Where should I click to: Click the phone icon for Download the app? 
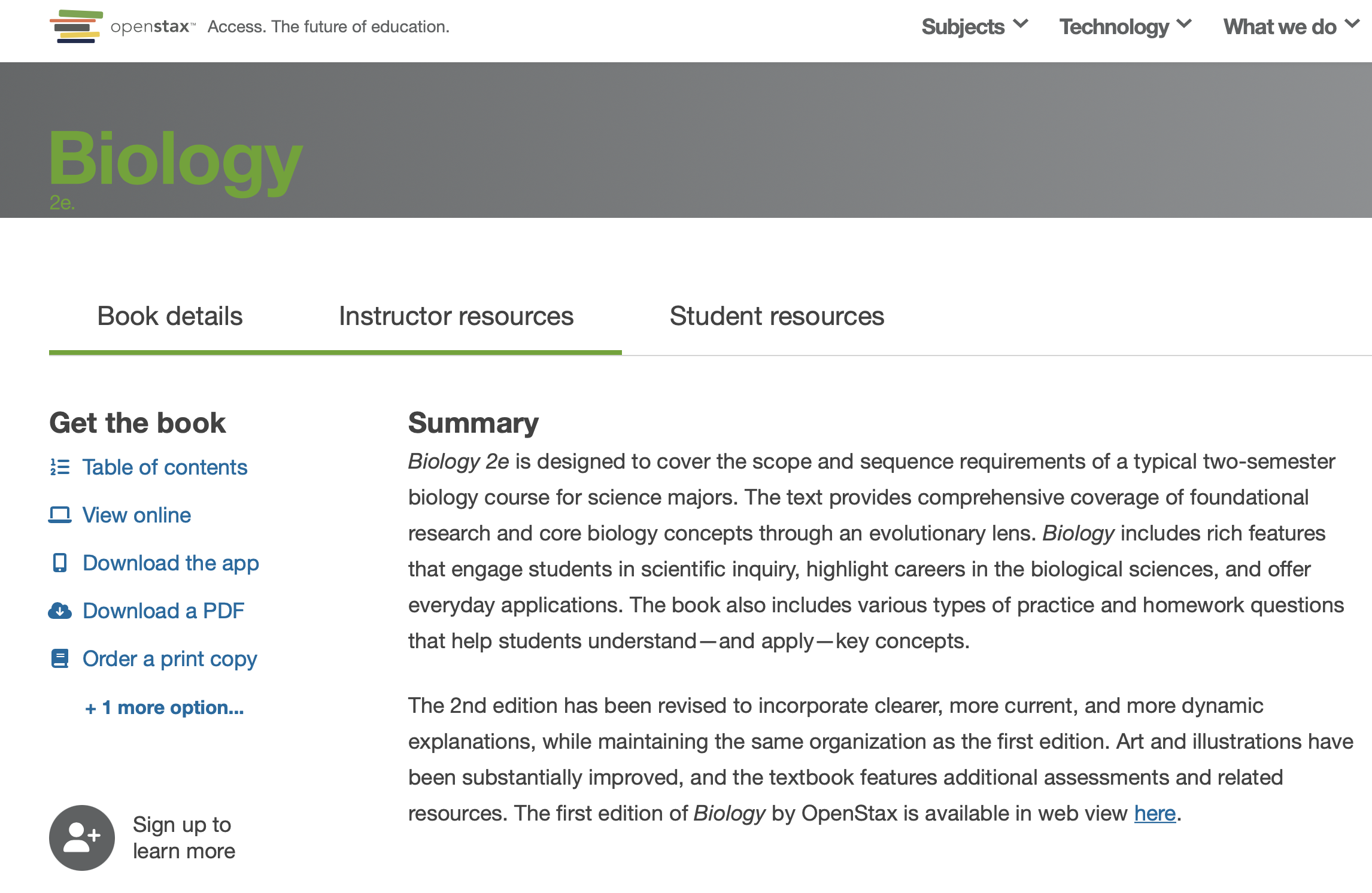pos(60,563)
